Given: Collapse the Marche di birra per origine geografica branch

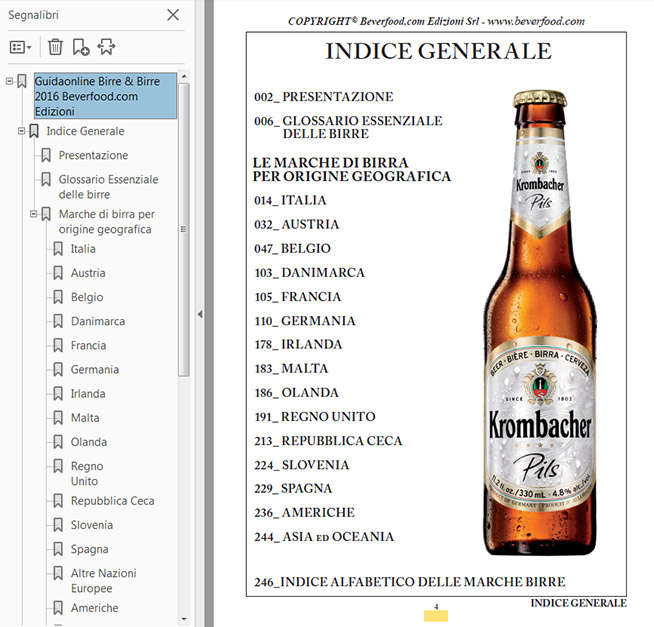Looking at the screenshot, I should (33, 214).
